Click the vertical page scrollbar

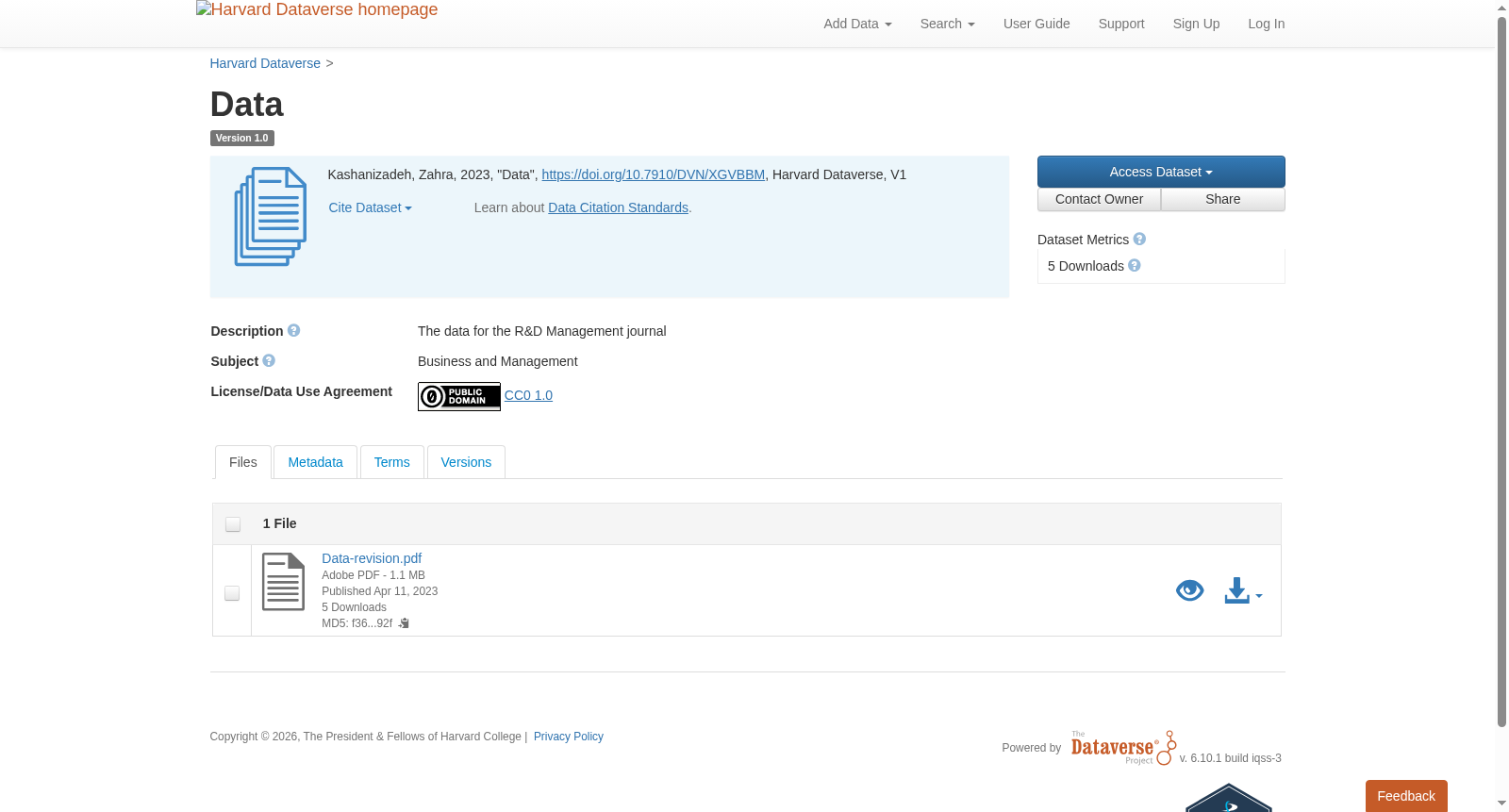[1502, 372]
